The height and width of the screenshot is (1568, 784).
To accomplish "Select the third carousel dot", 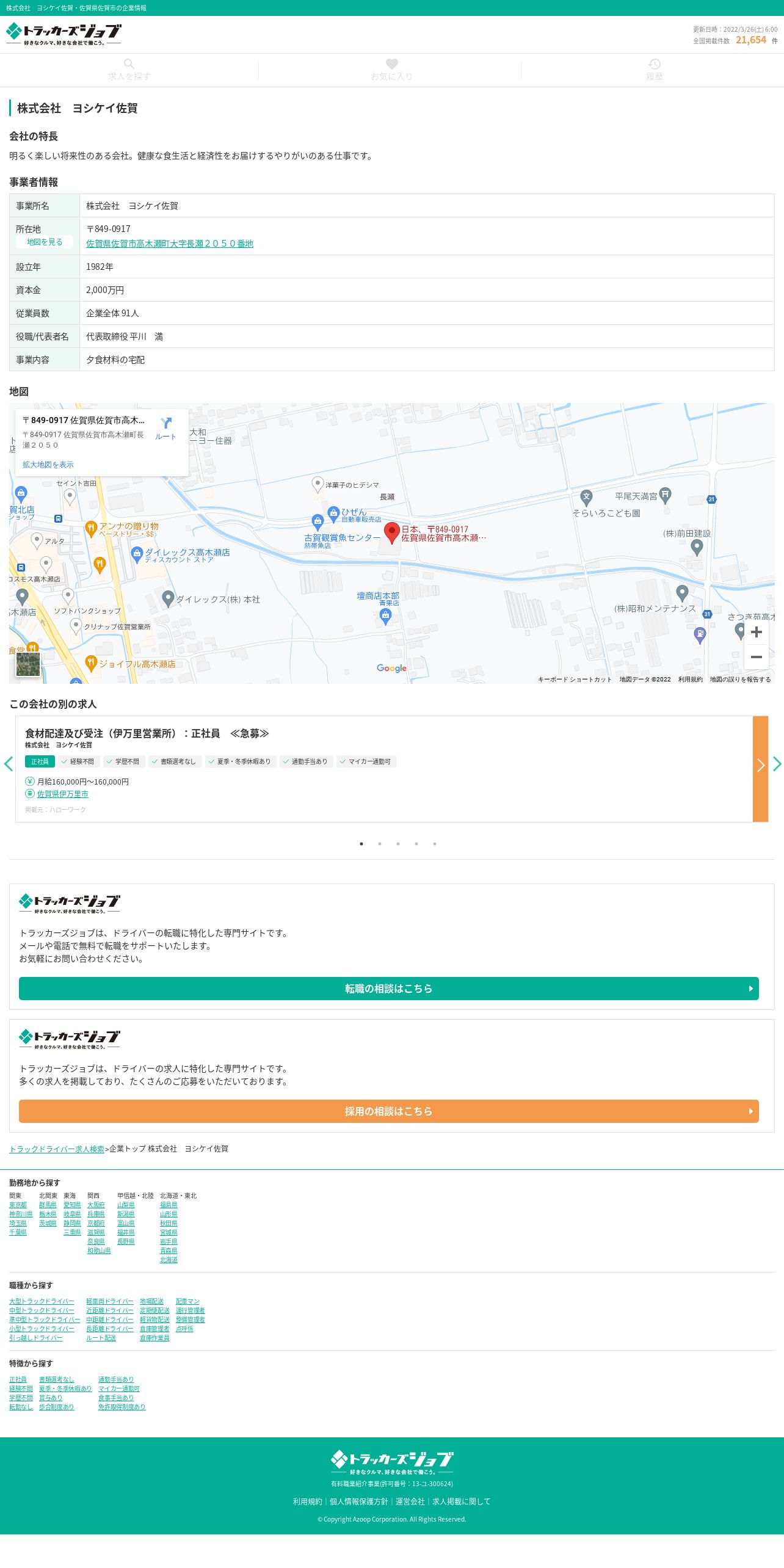I will [x=398, y=844].
